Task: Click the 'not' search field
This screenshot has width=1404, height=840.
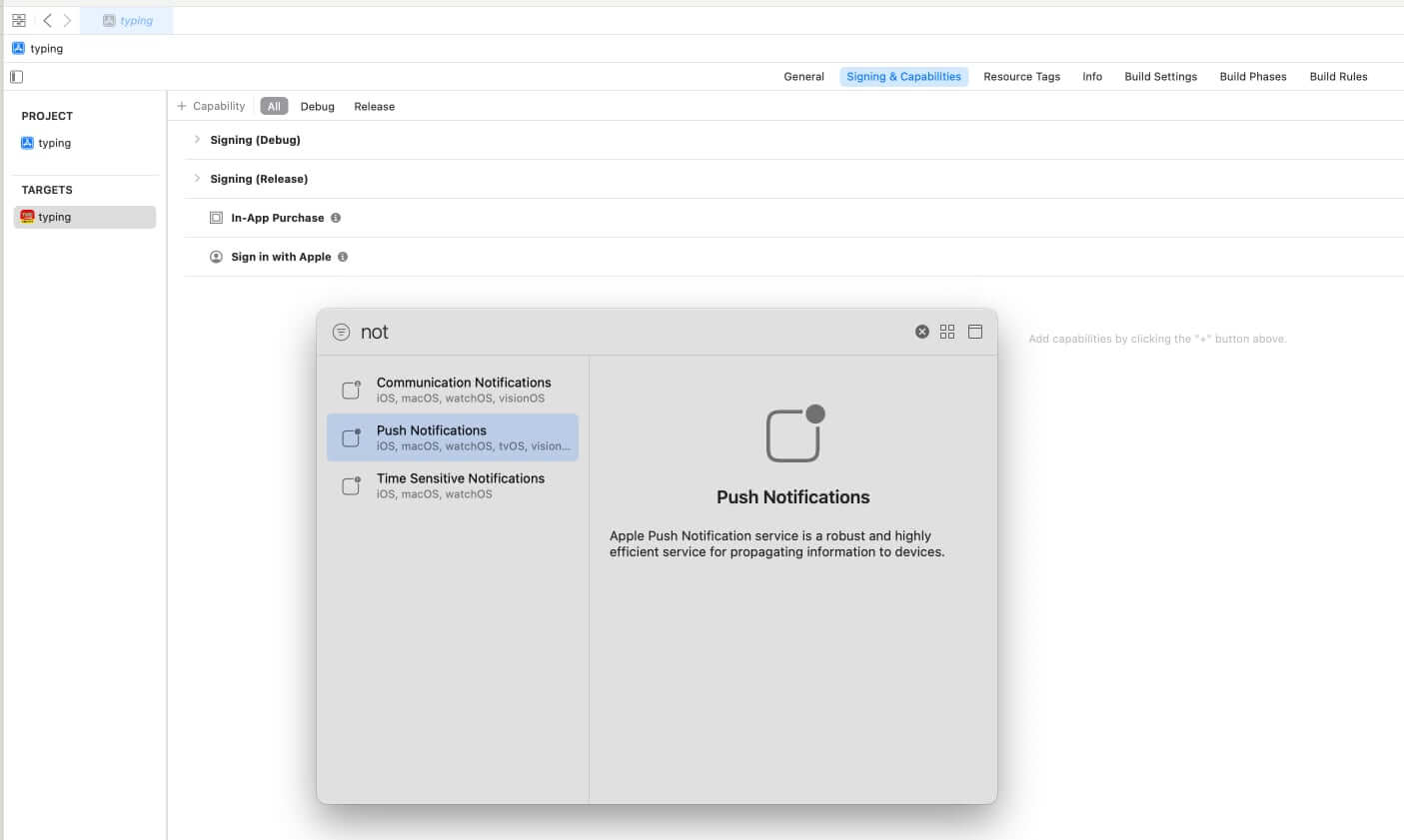Action: (x=630, y=332)
